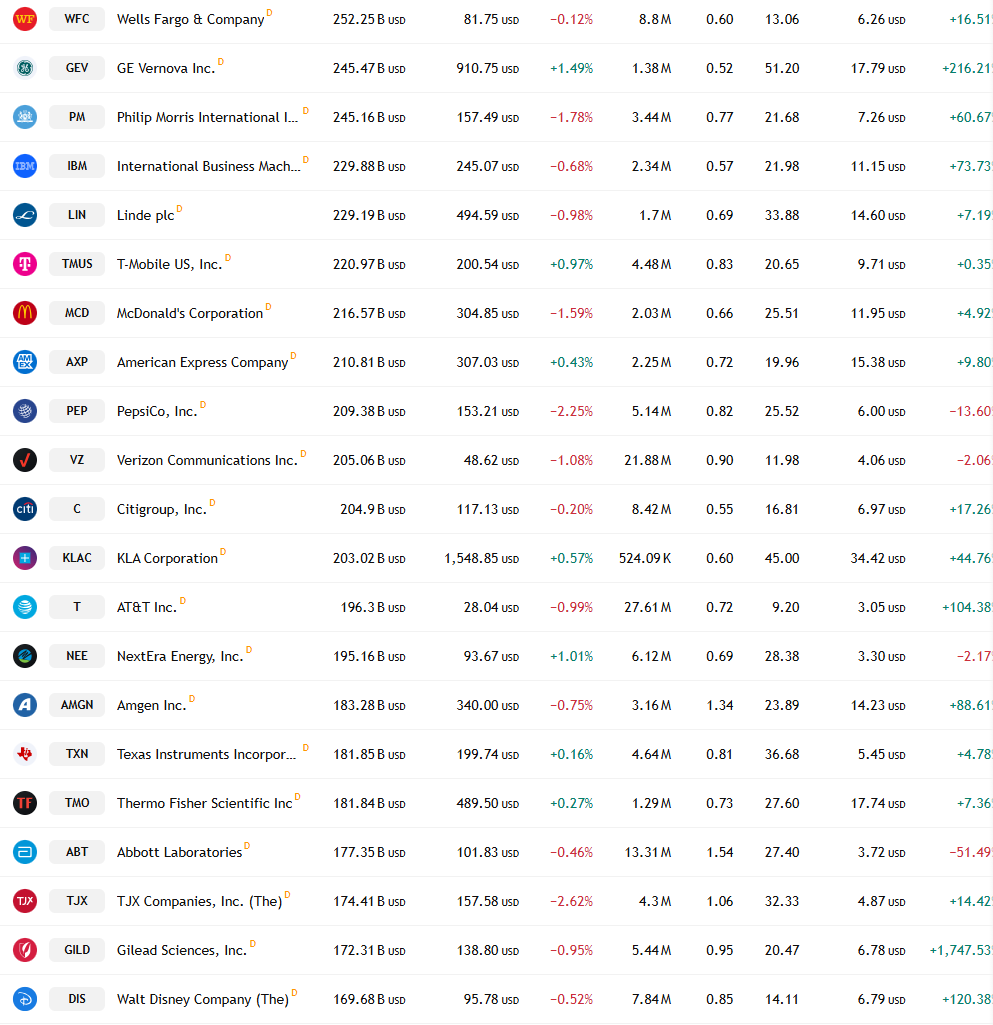Select the PM ticker badge
The image size is (993, 1025).
click(x=76, y=117)
